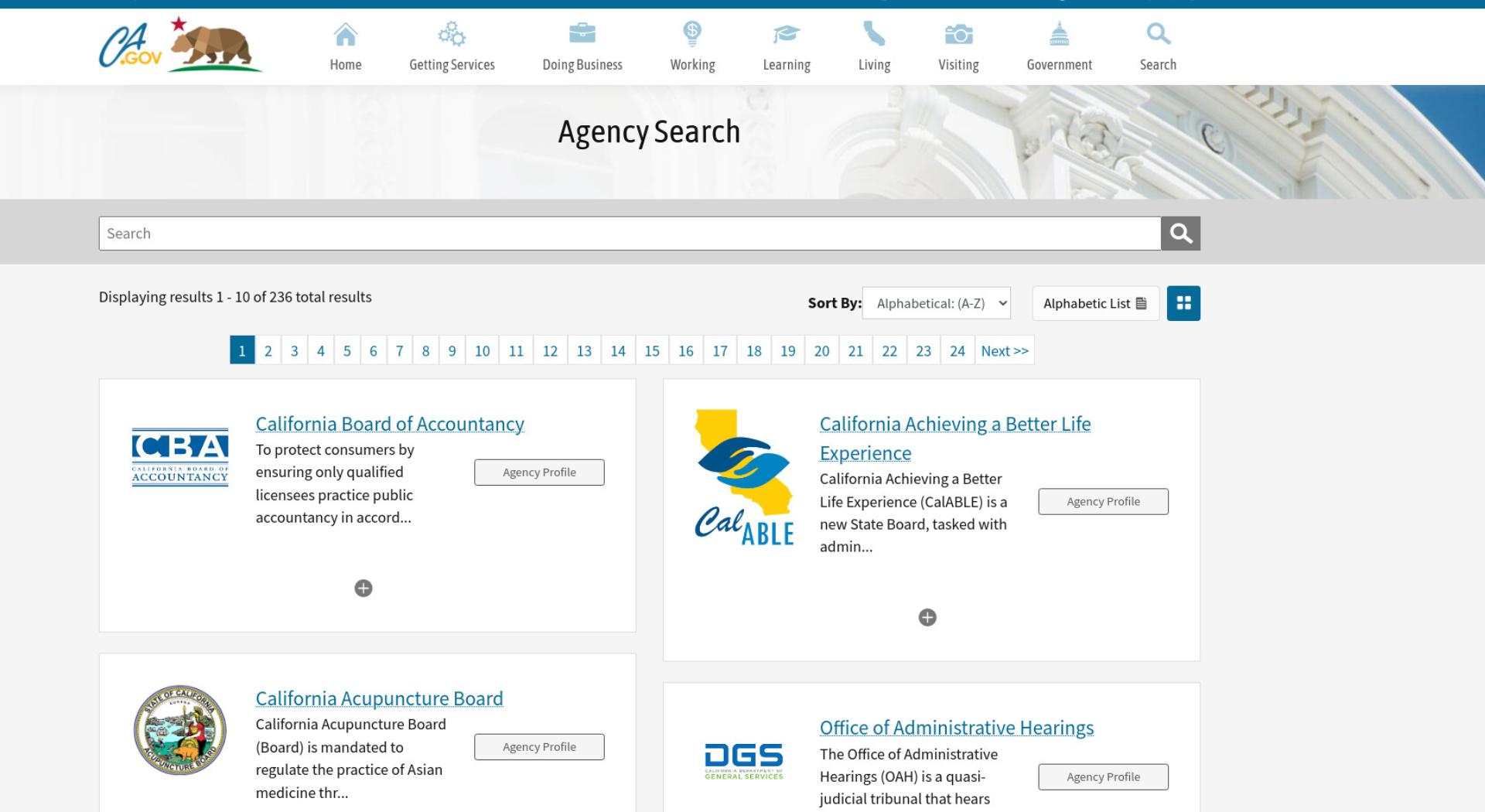View Agency Profile for Acupuncture Board
1485x812 pixels.
click(x=539, y=747)
